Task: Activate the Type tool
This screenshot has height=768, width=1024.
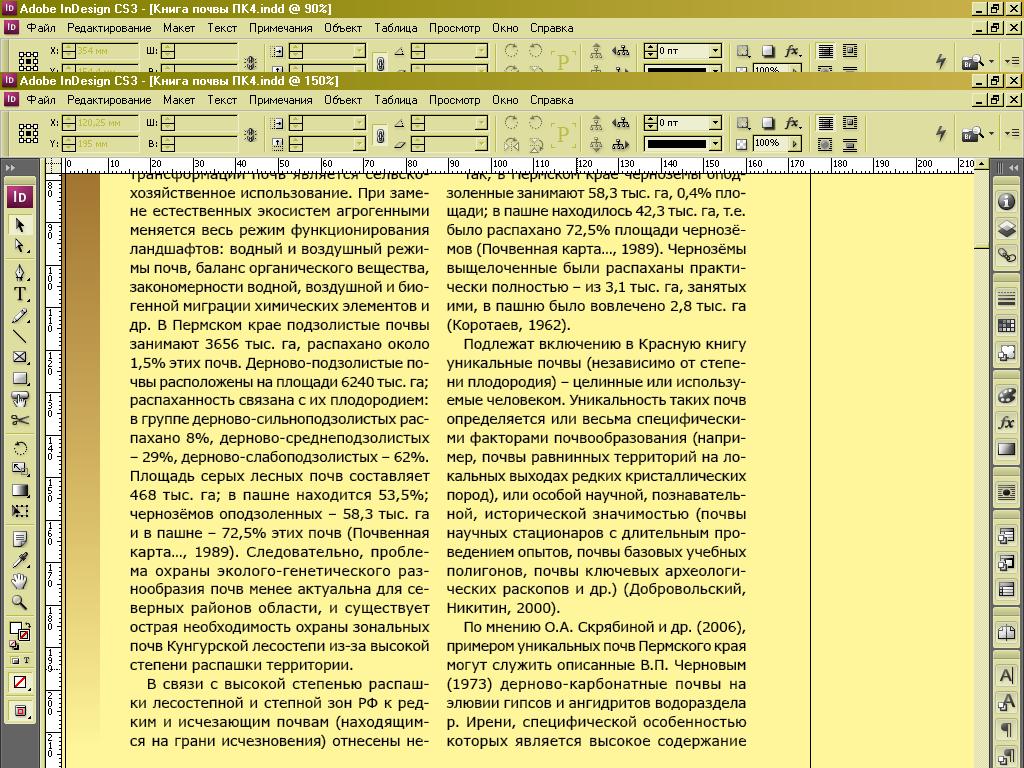Action: pyautogui.click(x=20, y=294)
